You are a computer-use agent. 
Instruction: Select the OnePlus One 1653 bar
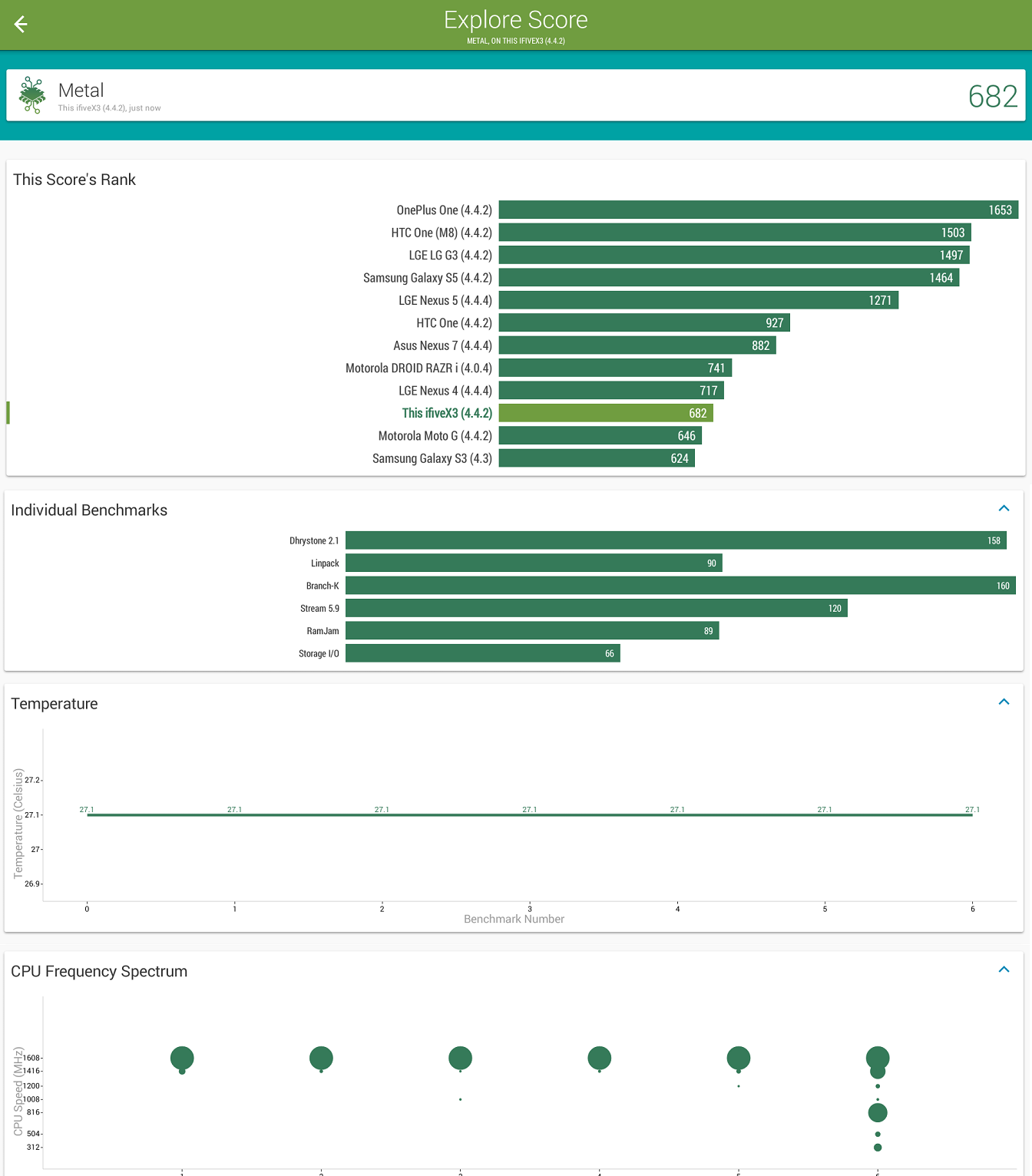(759, 210)
